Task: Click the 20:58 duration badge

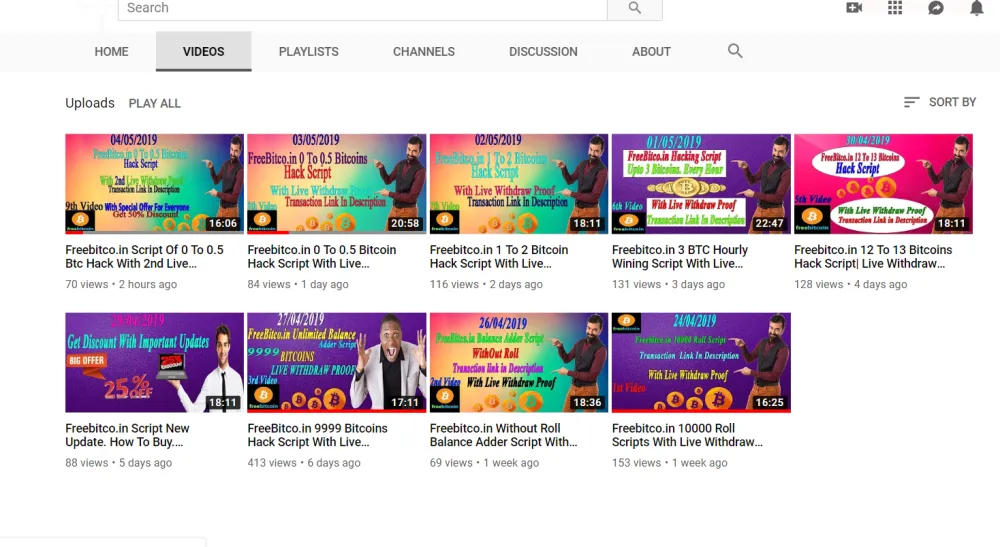Action: [405, 223]
